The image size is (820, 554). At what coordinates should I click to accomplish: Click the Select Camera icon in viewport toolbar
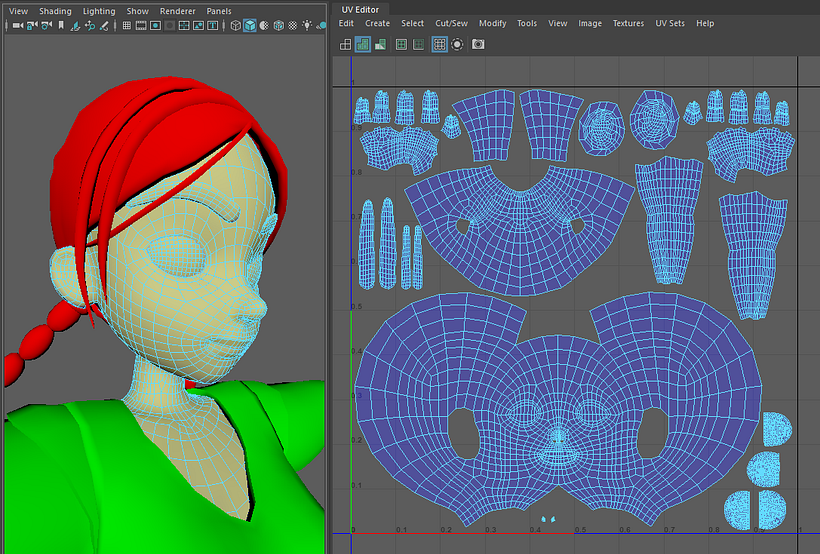tap(18, 25)
